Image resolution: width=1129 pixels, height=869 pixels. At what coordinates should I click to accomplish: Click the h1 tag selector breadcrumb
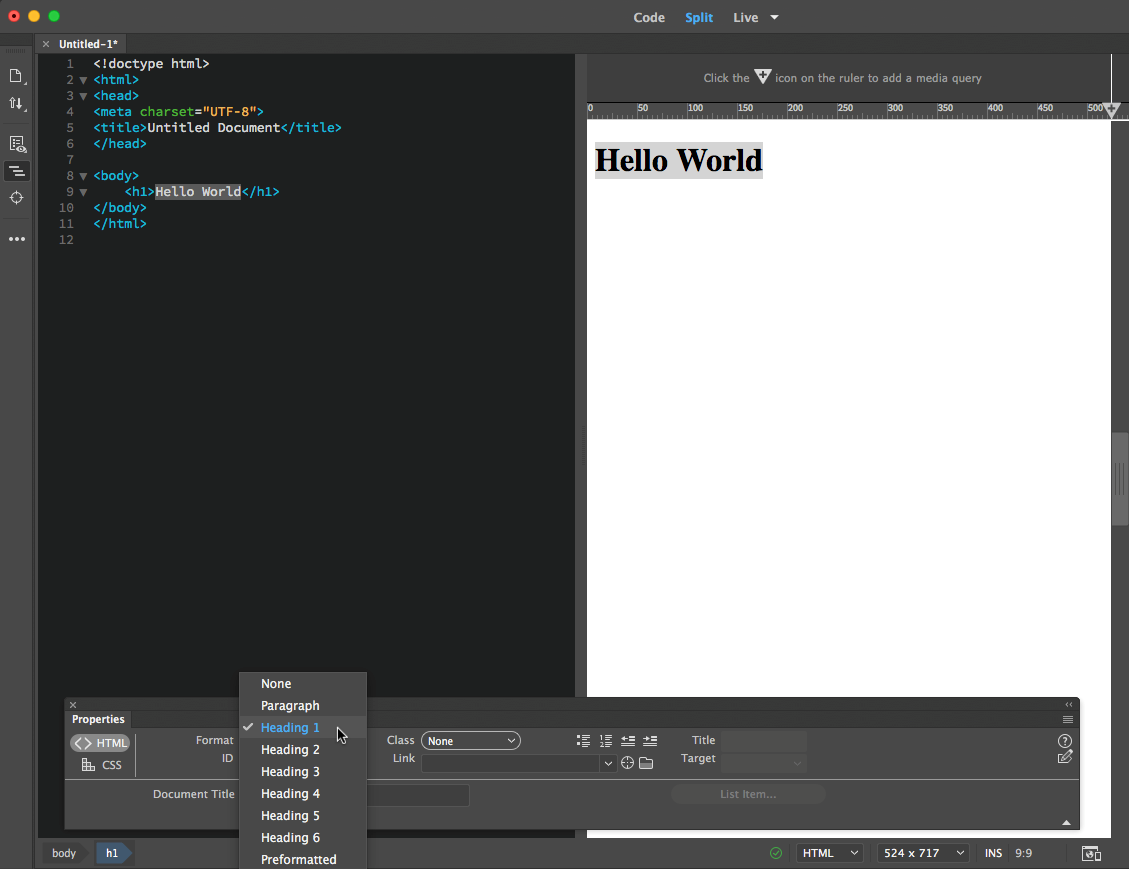112,853
